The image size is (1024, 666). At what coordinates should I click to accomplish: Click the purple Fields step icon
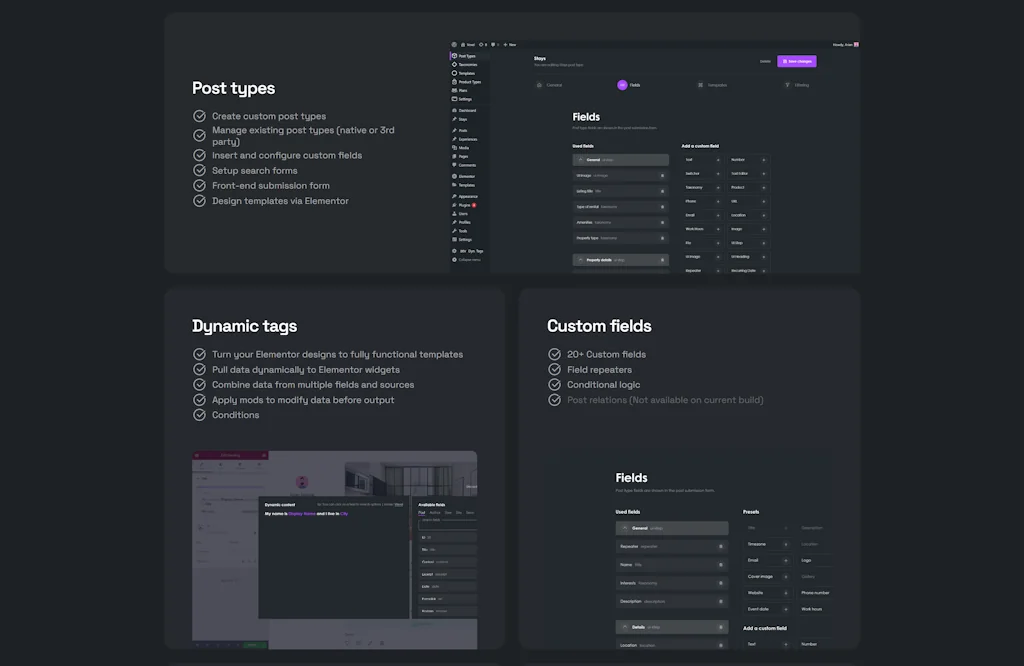coord(622,85)
